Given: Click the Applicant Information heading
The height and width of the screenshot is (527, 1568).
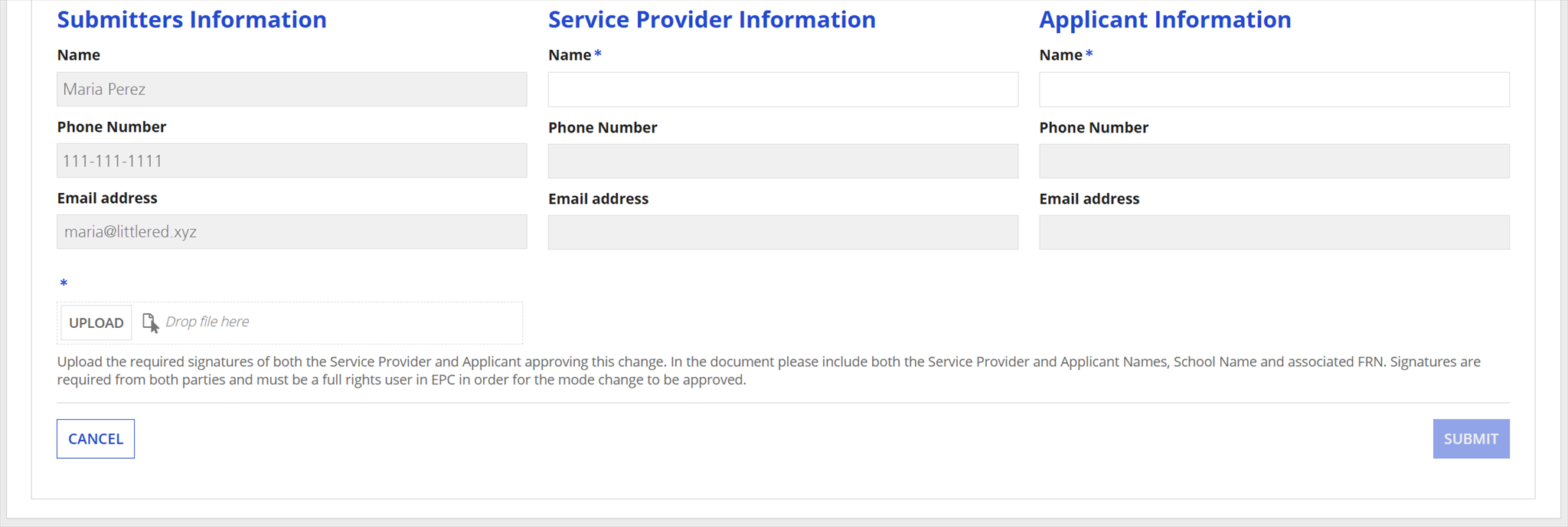Looking at the screenshot, I should [x=1165, y=19].
